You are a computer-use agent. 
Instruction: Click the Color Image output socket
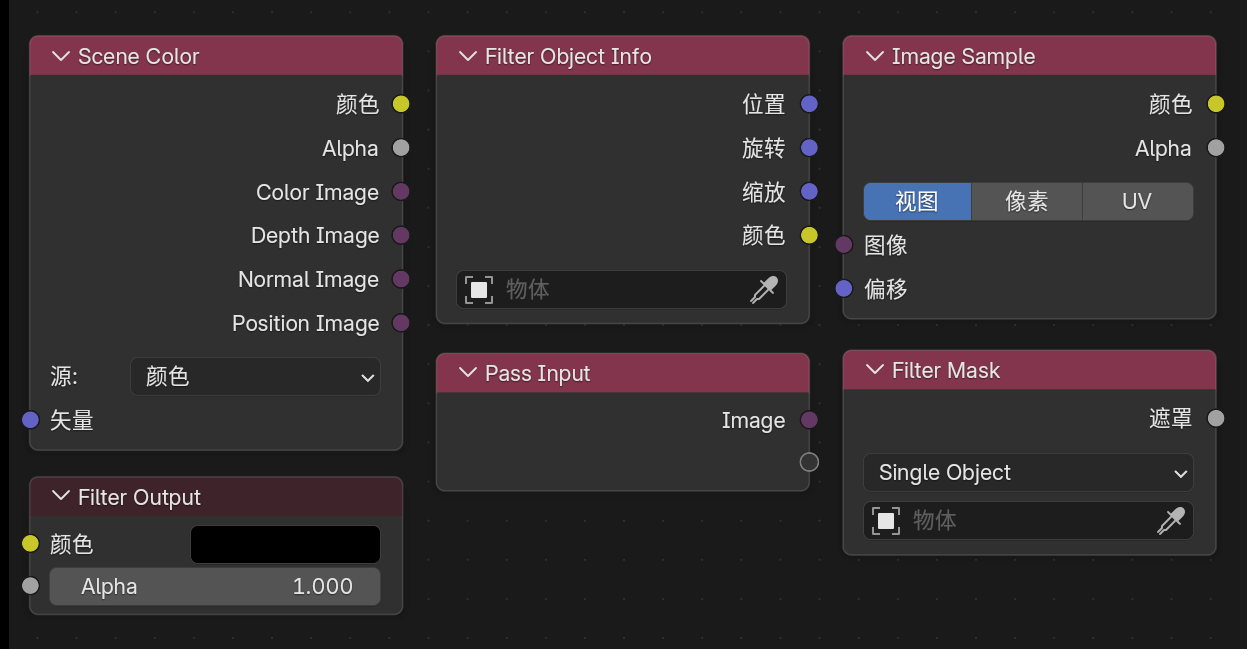(x=401, y=192)
